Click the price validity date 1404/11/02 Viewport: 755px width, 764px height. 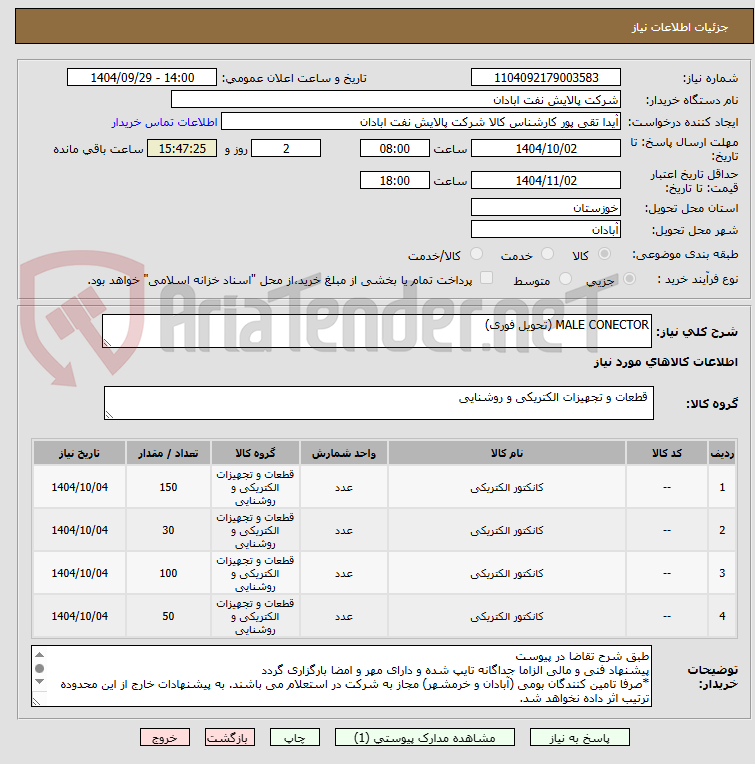tap(546, 181)
